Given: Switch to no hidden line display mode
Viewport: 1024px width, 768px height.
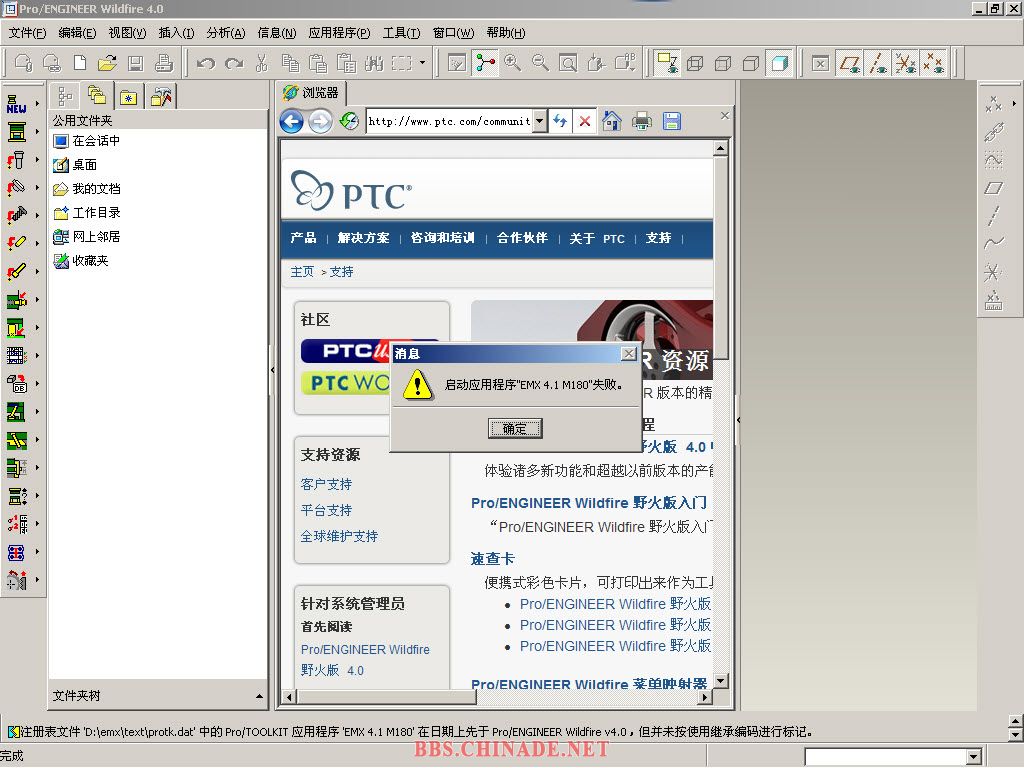Looking at the screenshot, I should (x=751, y=63).
